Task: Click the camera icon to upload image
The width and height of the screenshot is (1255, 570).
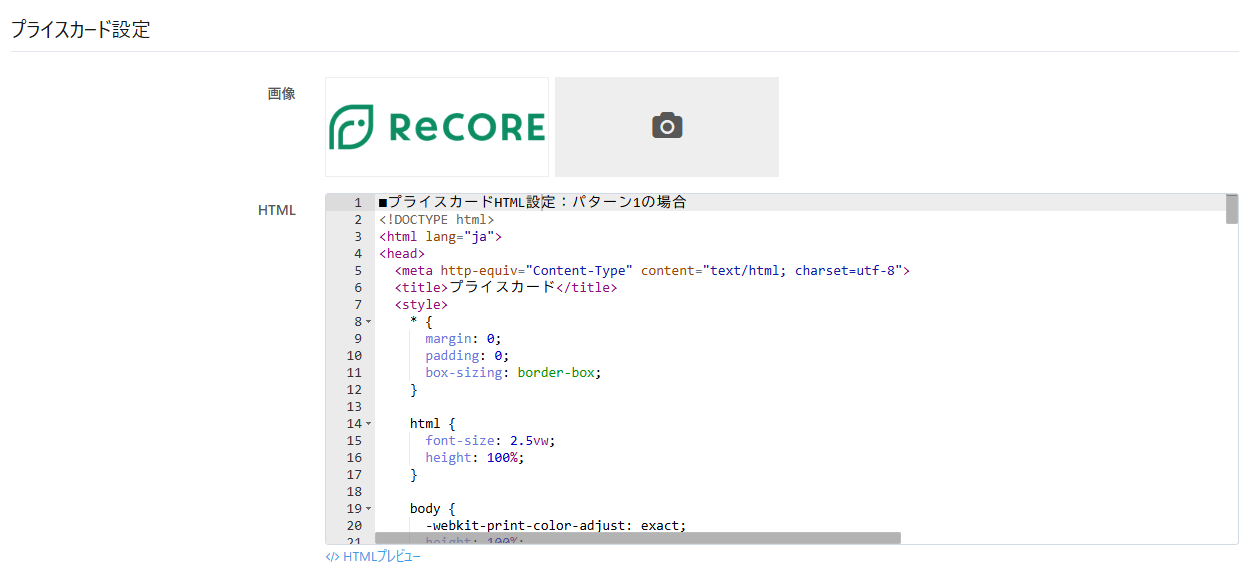Action: 667,126
